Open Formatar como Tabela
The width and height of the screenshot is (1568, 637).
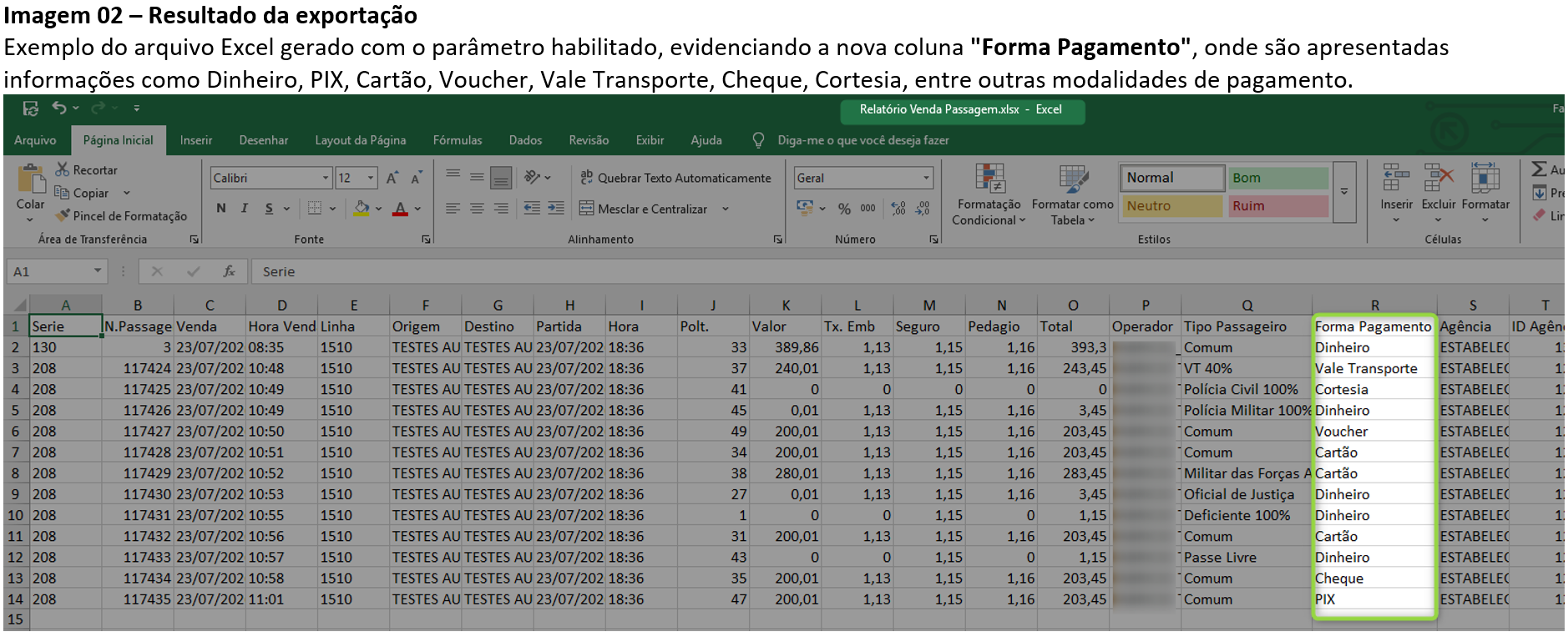point(1073,195)
